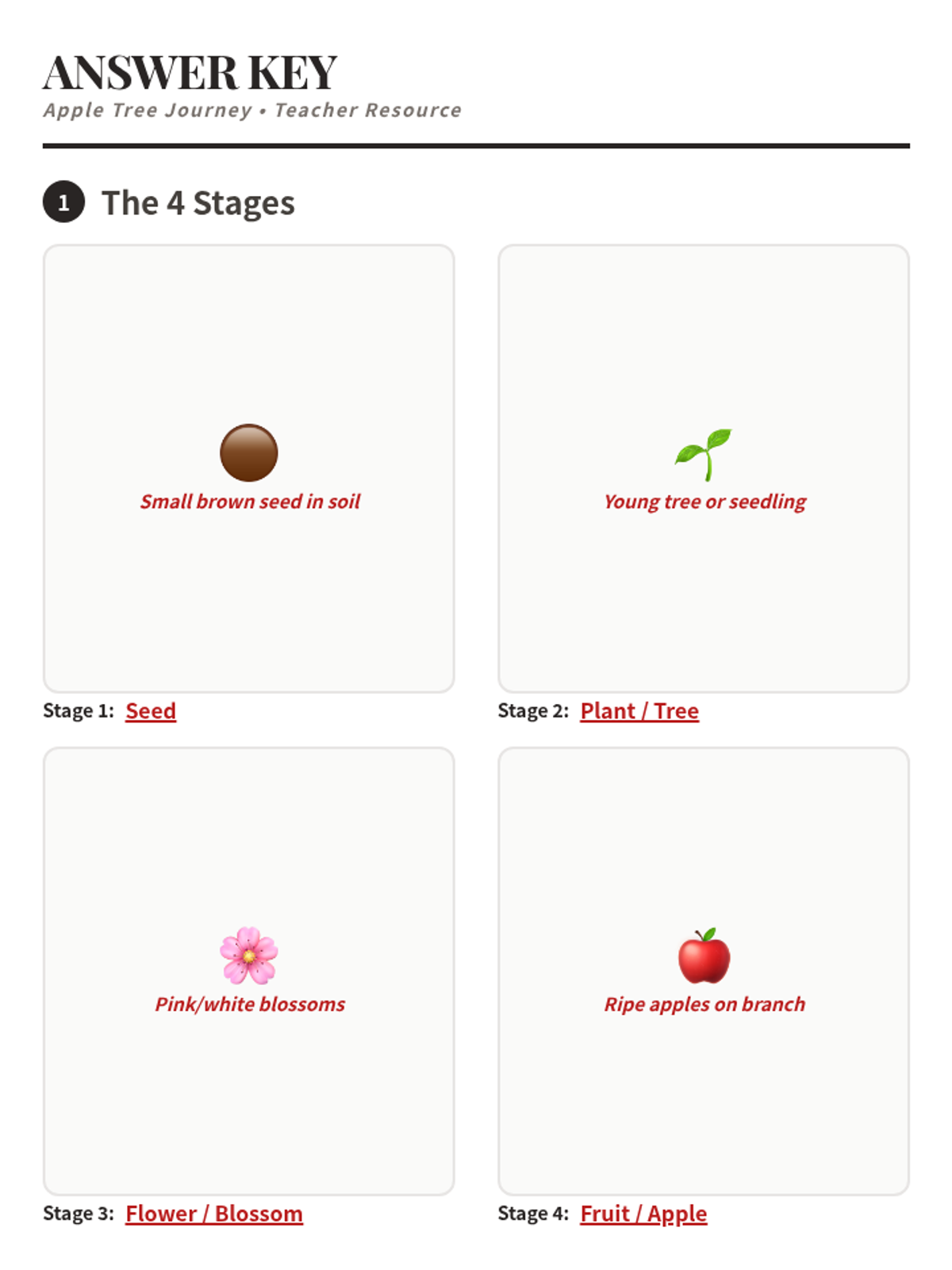952x1270 pixels.
Task: Click the 'Stage 3:' label
Action: tap(79, 1214)
